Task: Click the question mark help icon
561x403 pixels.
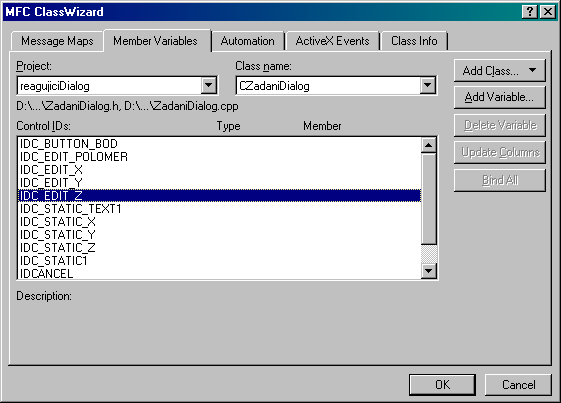Action: click(x=530, y=12)
